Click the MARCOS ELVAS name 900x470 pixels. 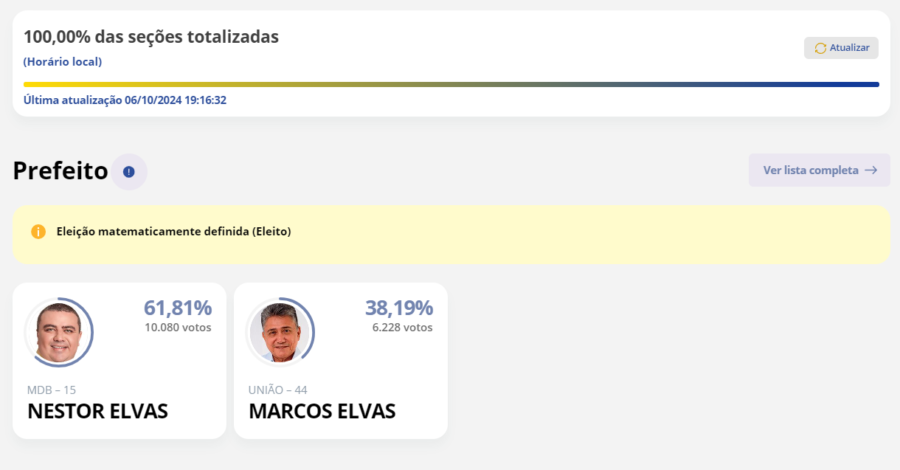click(x=322, y=411)
